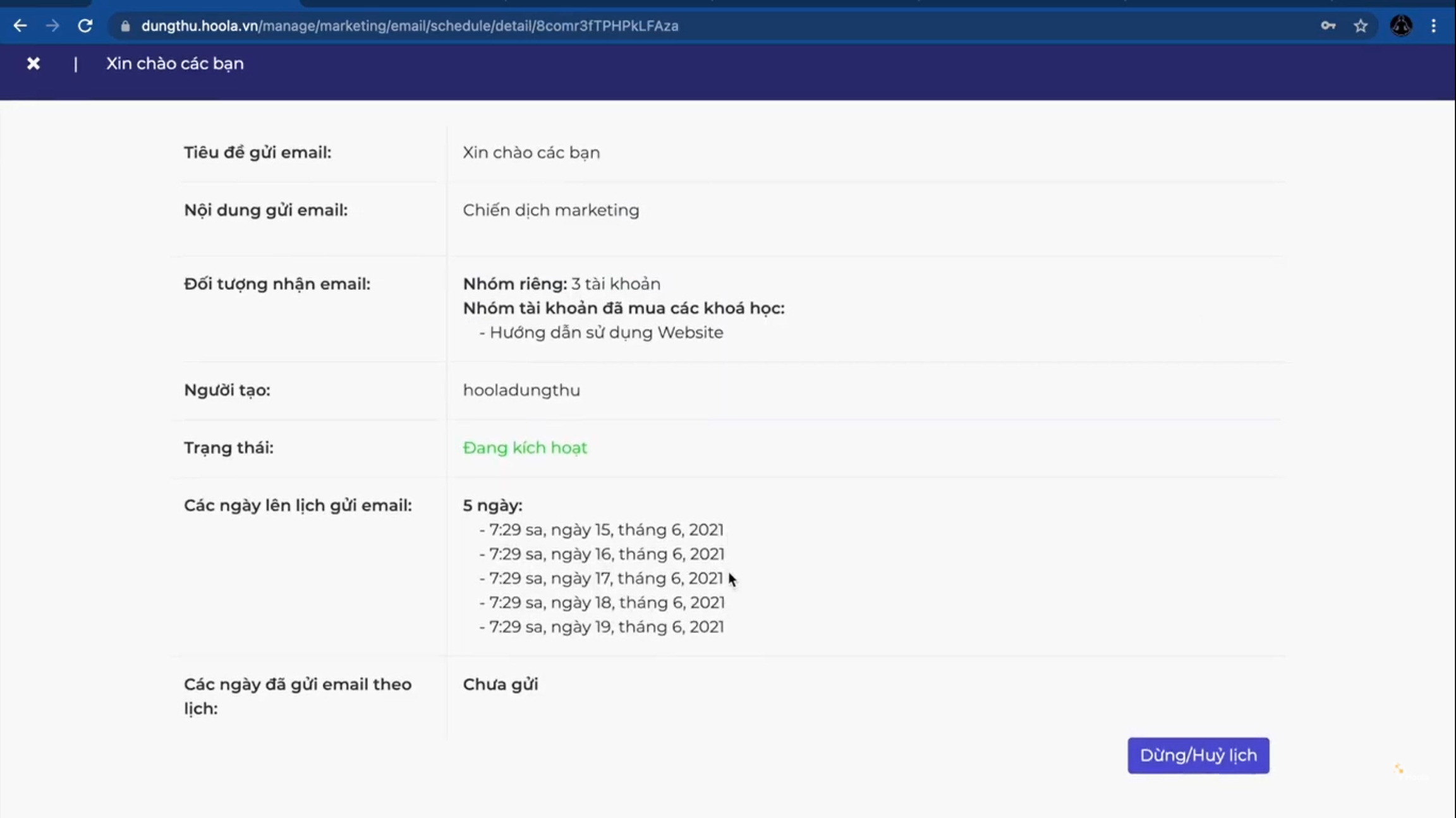The width and height of the screenshot is (1456, 818).
Task: Close schedule detail with X icon
Action: [33, 63]
